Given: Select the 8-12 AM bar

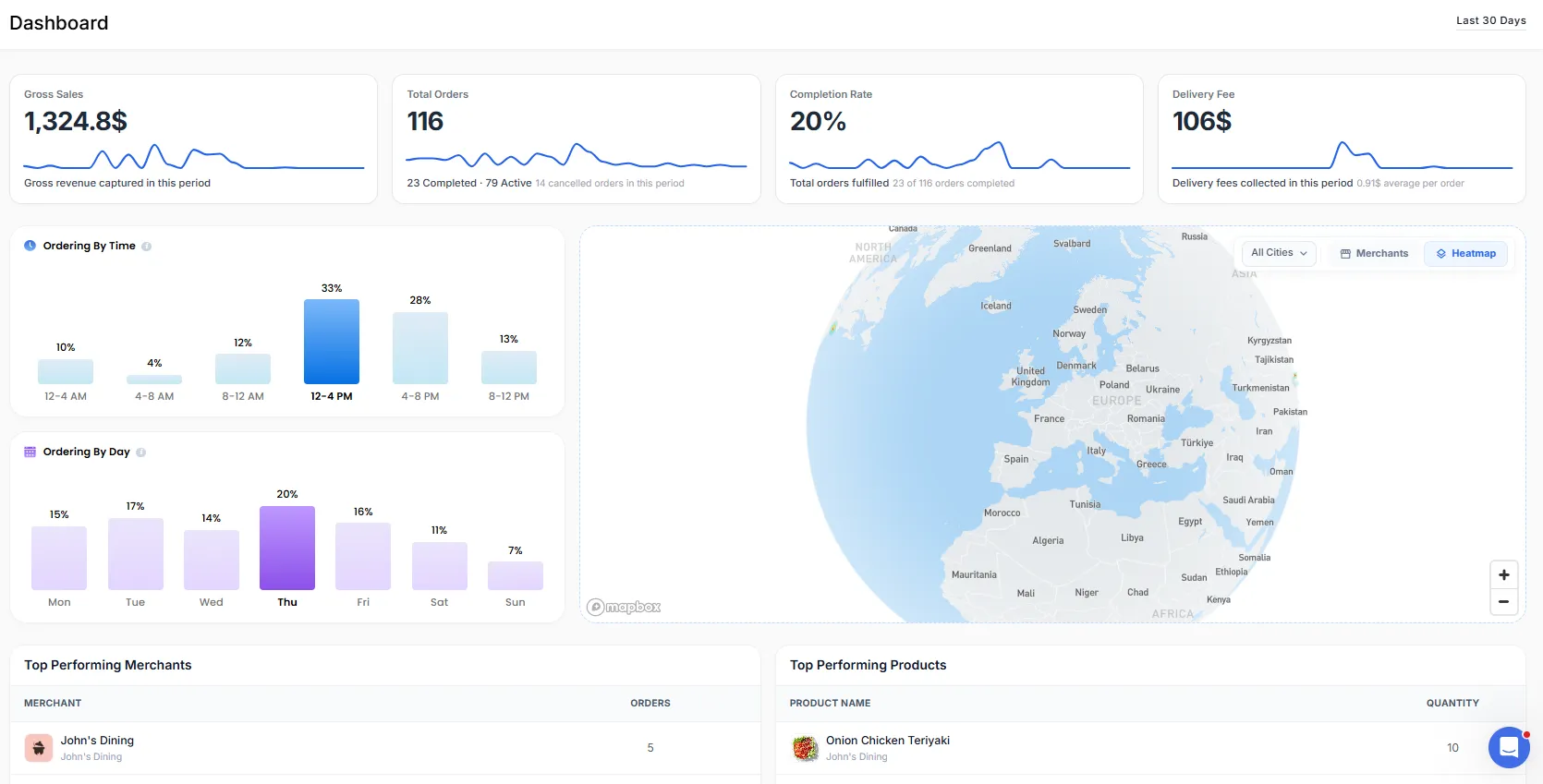Looking at the screenshot, I should point(243,368).
